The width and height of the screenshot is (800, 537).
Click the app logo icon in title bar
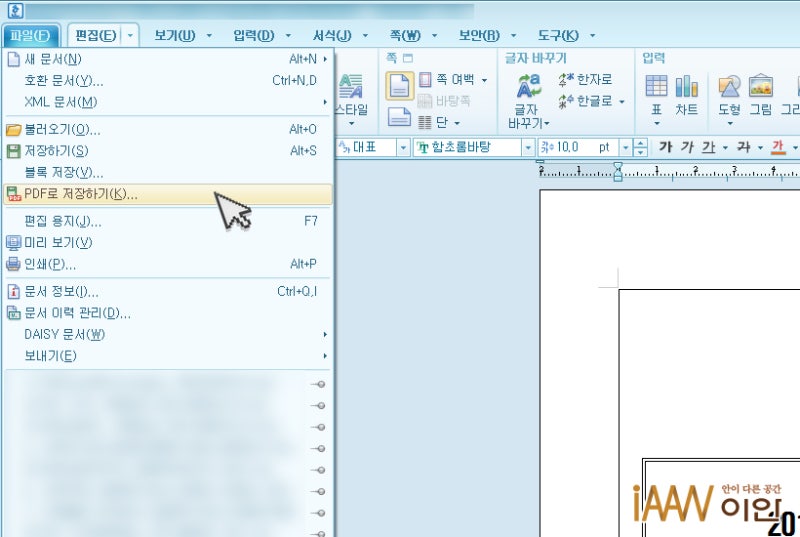coord(15,10)
